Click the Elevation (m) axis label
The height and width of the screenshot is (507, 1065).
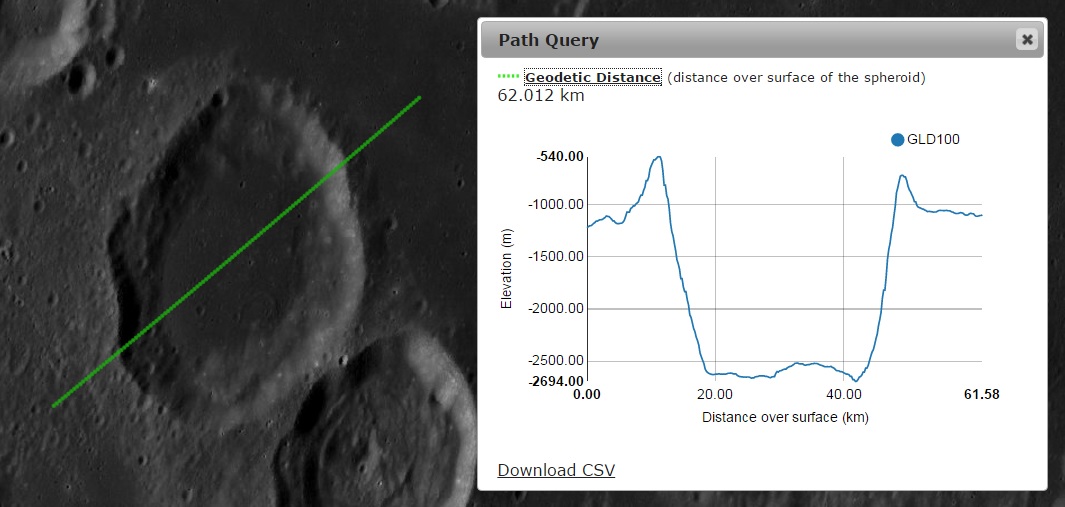(507, 269)
